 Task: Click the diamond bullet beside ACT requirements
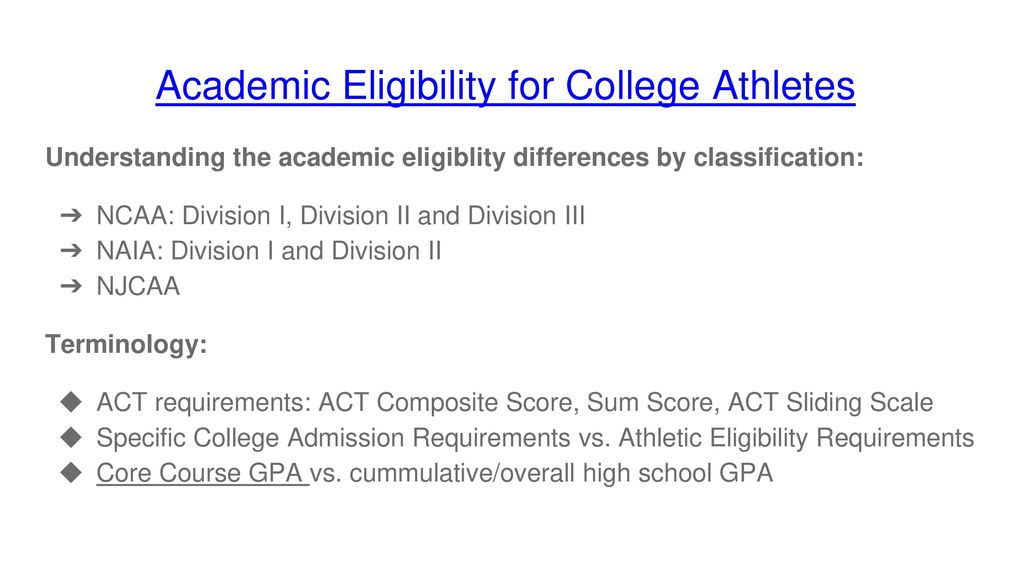click(71, 402)
